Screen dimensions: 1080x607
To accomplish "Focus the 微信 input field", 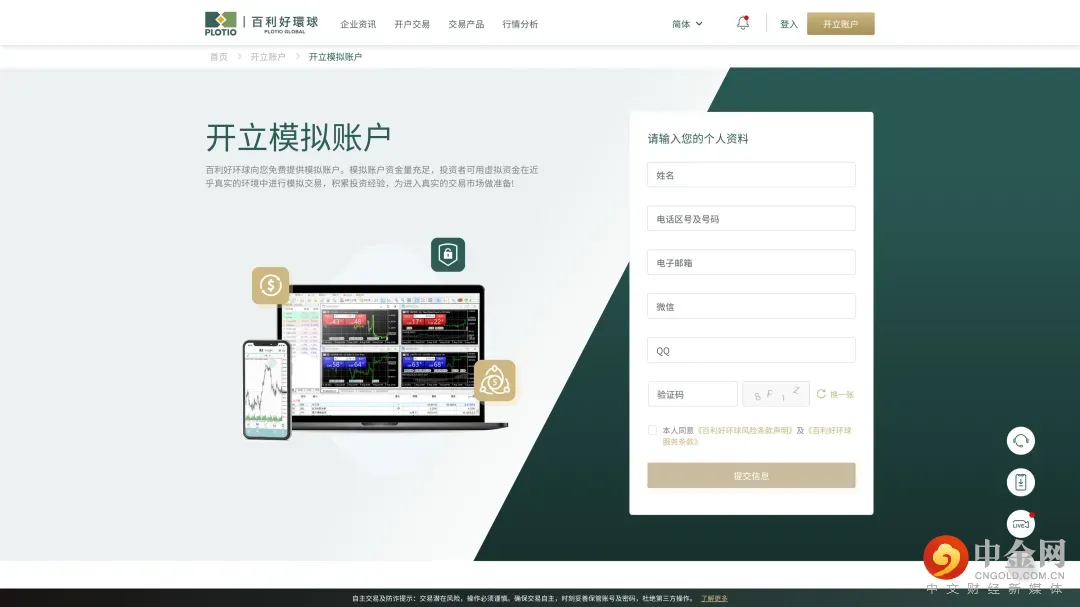I will pyautogui.click(x=751, y=306).
